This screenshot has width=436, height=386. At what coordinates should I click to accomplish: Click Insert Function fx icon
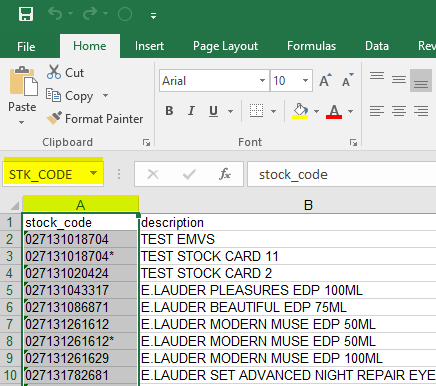click(x=225, y=174)
